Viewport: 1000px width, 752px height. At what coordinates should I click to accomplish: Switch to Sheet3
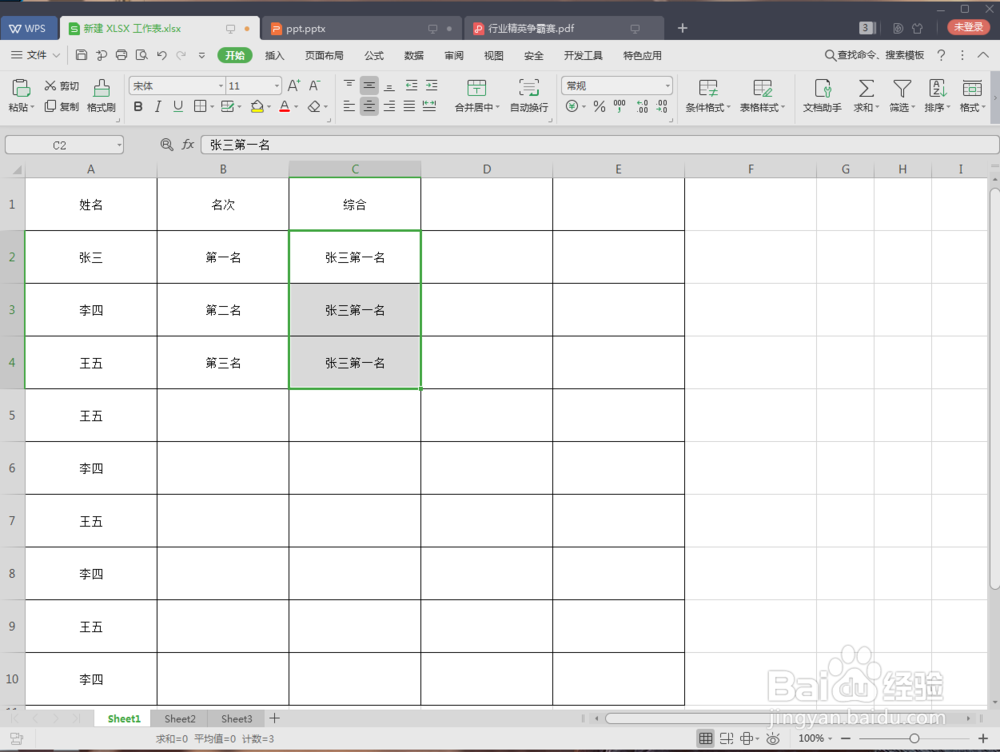point(237,719)
